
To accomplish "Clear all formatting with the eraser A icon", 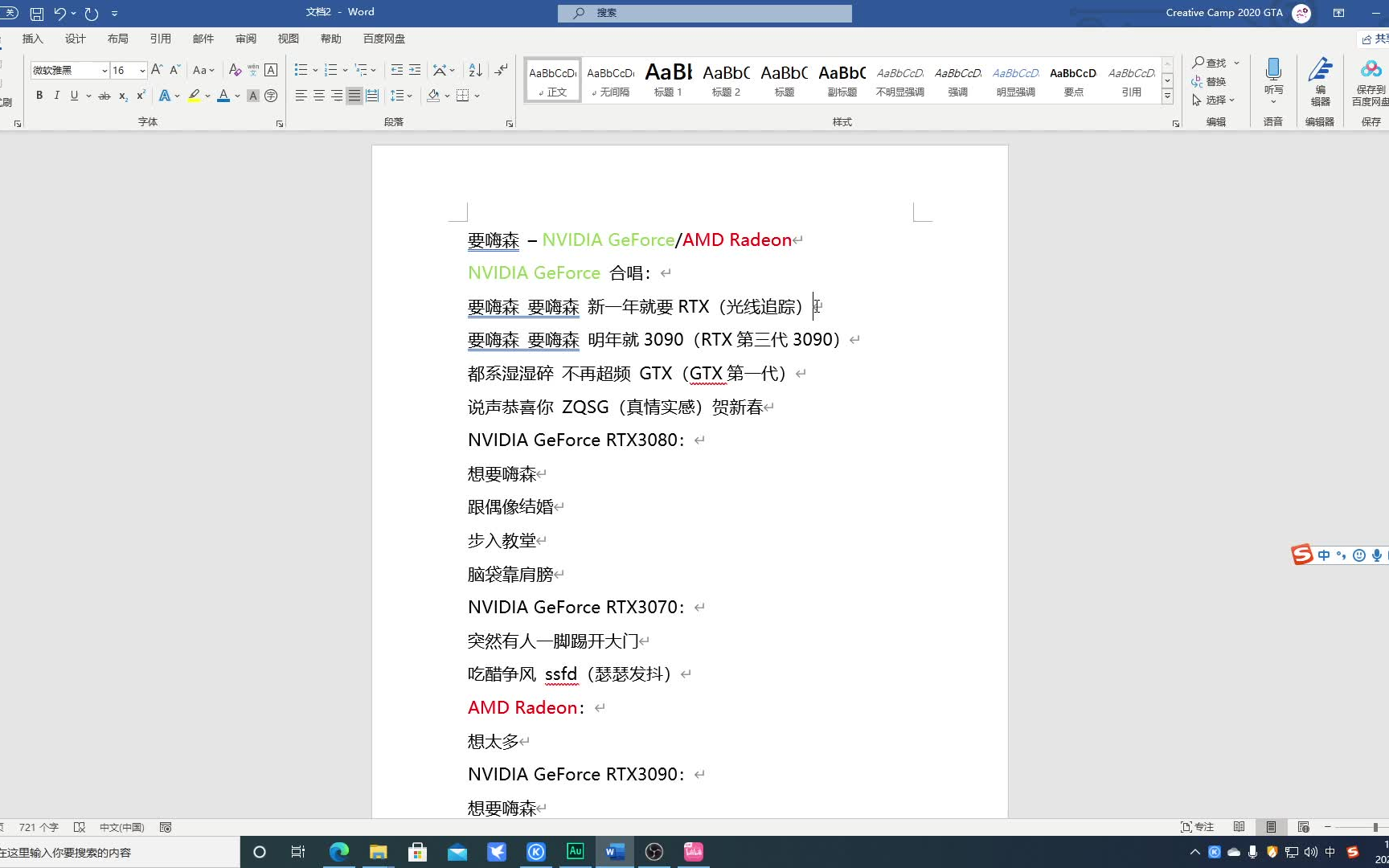I will (235, 70).
